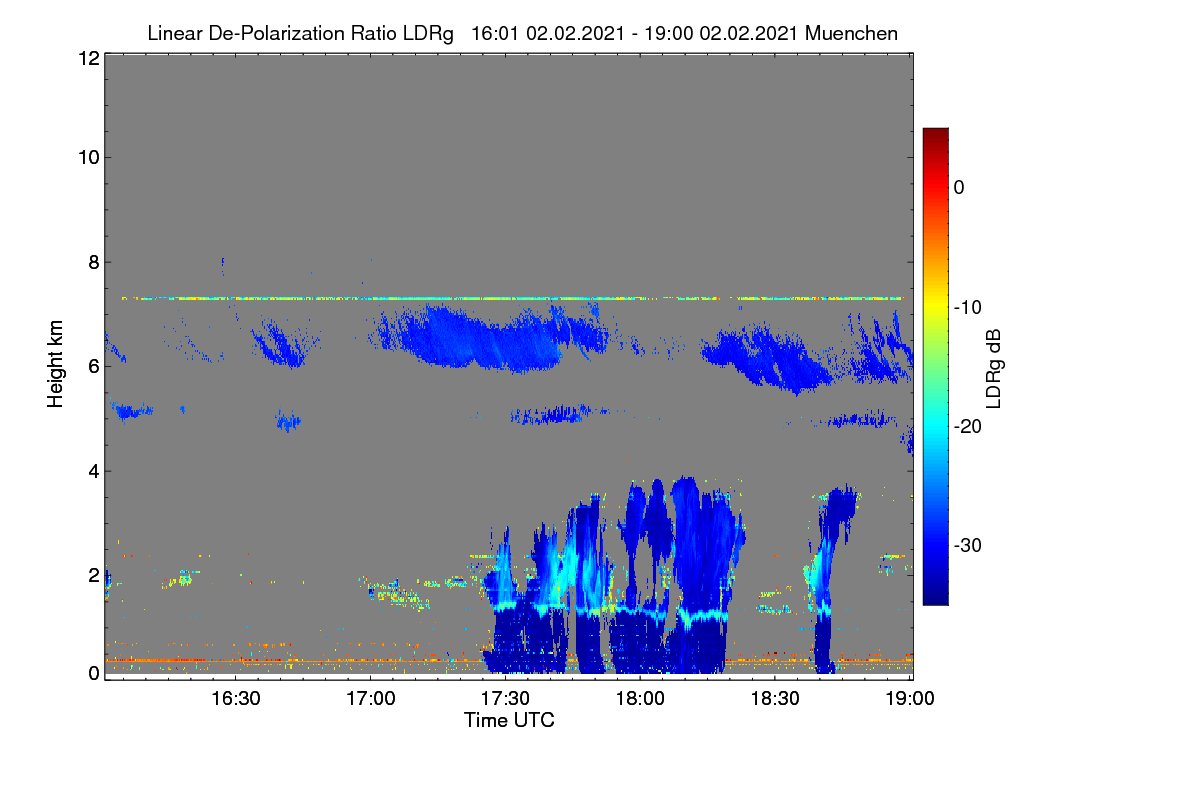This screenshot has height=800, width=1200.
Task: Click the LDRg dB colorbar title
Action: [x=994, y=366]
